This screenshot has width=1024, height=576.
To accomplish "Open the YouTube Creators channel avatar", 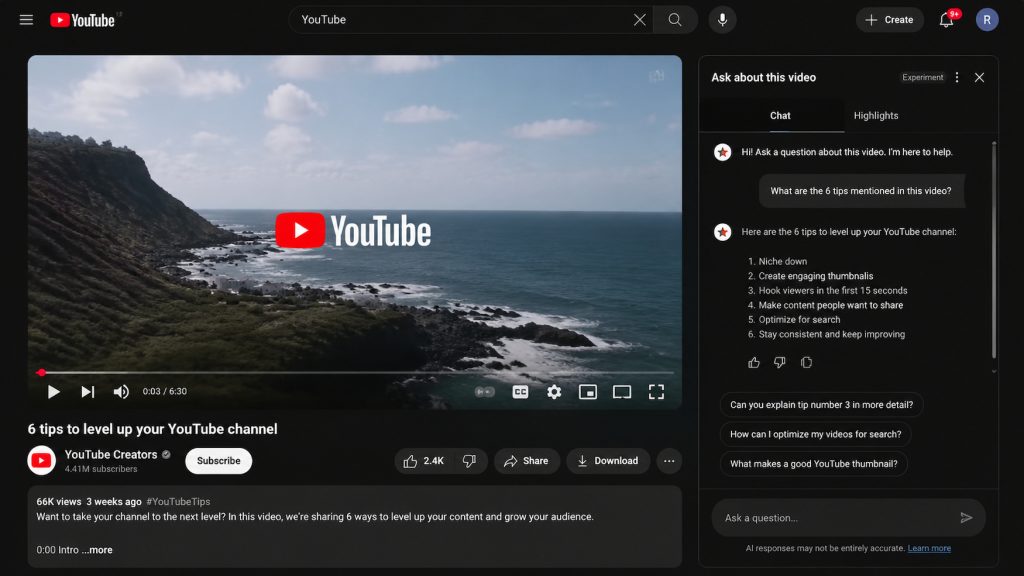I will tap(41, 460).
